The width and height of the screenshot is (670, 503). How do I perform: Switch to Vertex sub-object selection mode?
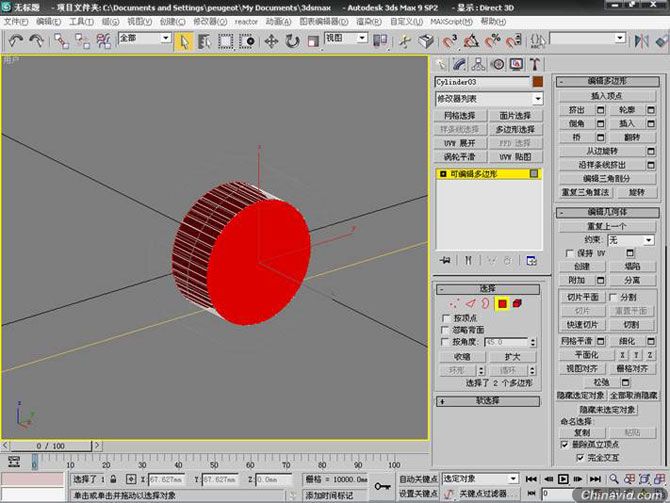(455, 303)
